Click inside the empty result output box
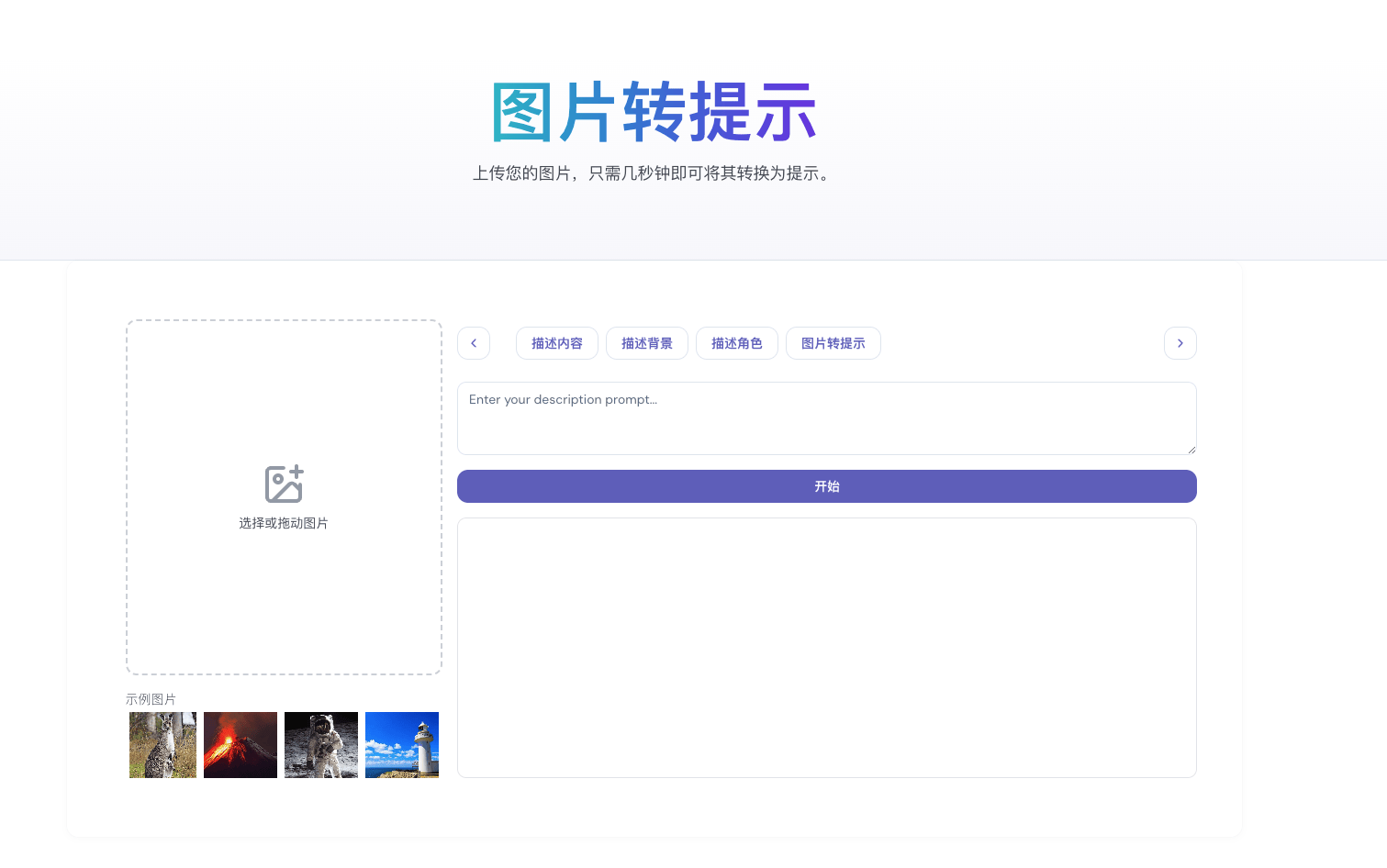The image size is (1387, 868). pyautogui.click(x=827, y=648)
